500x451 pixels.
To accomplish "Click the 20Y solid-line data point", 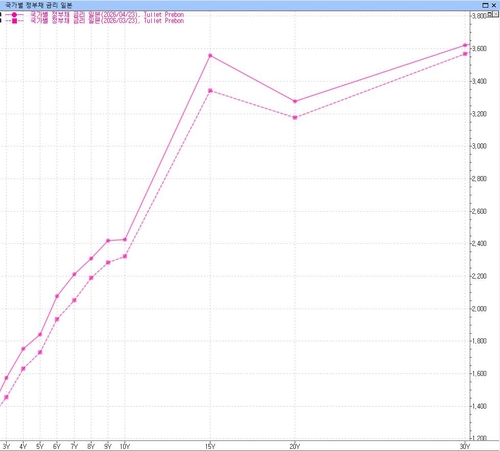I will [295, 101].
